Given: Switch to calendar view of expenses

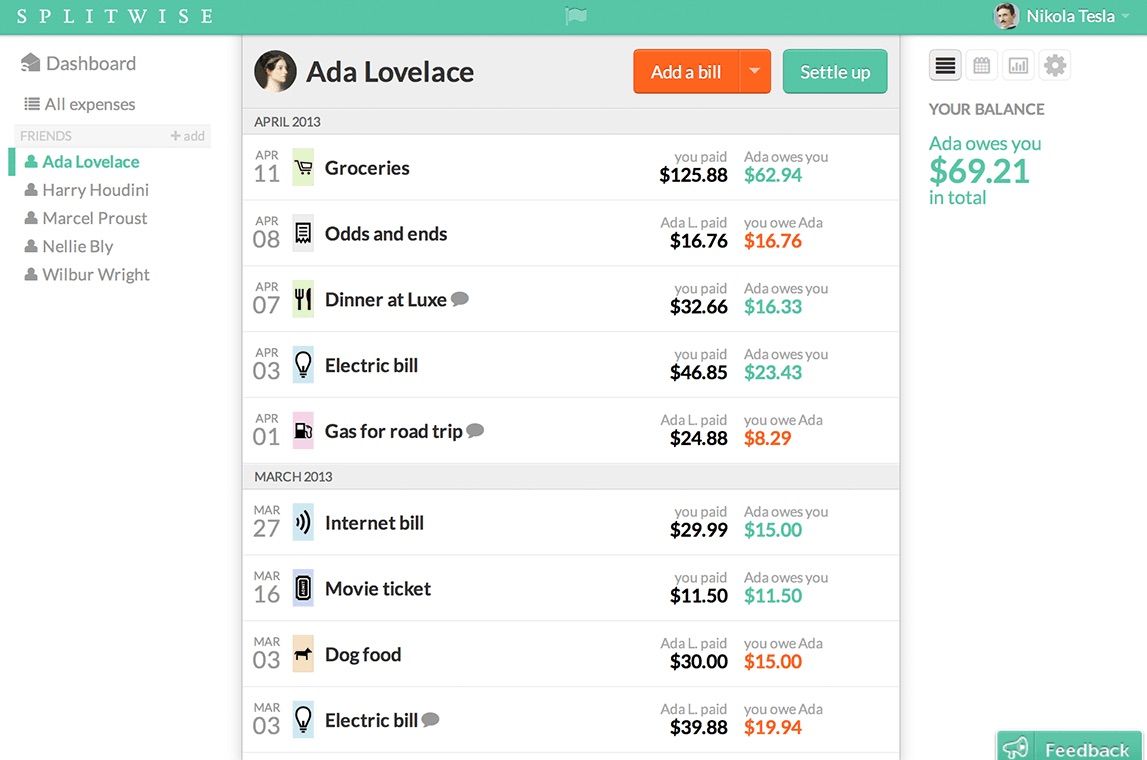Looking at the screenshot, I should tap(981, 64).
